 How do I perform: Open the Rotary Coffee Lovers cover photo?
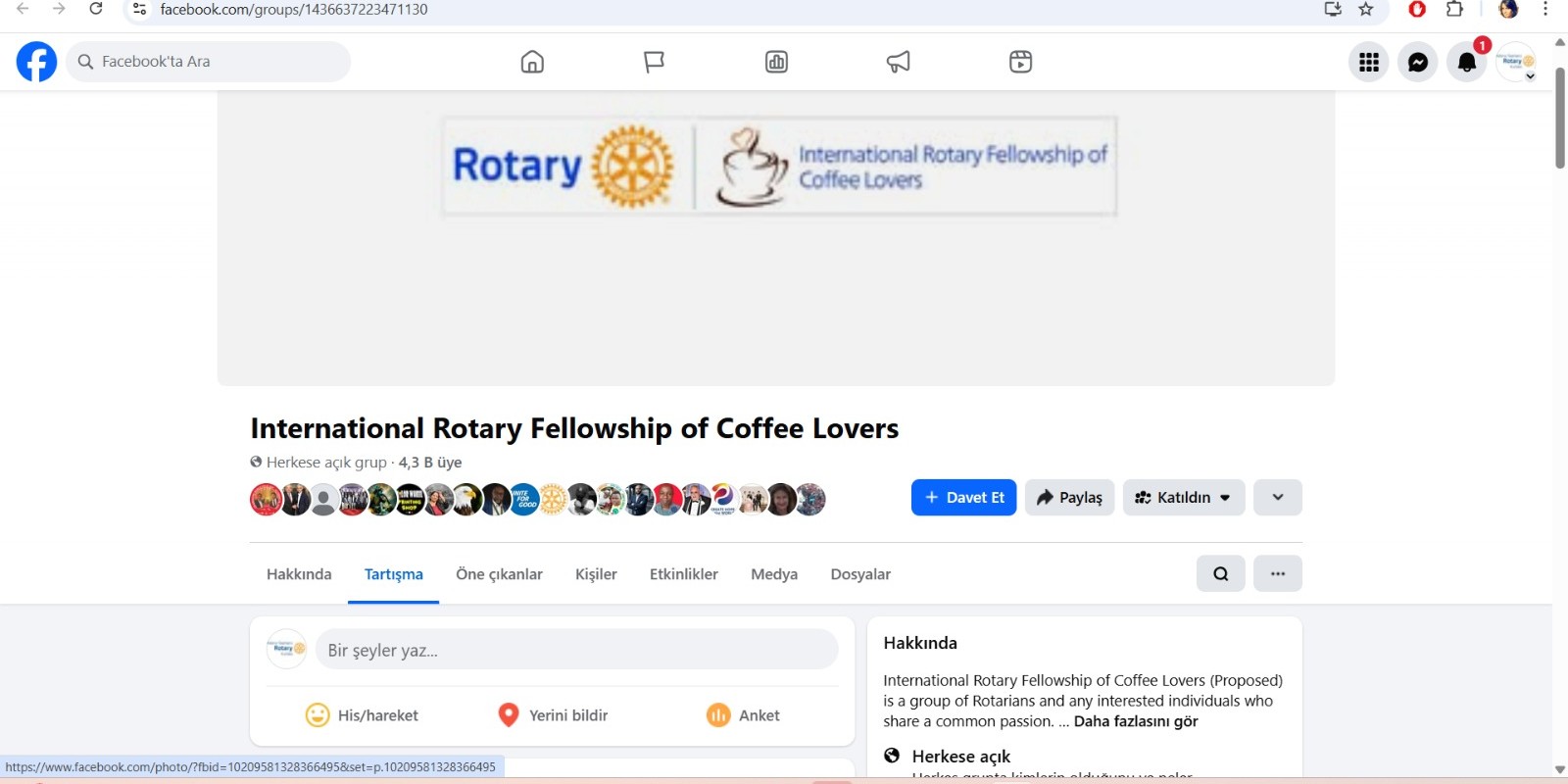pyautogui.click(x=776, y=238)
